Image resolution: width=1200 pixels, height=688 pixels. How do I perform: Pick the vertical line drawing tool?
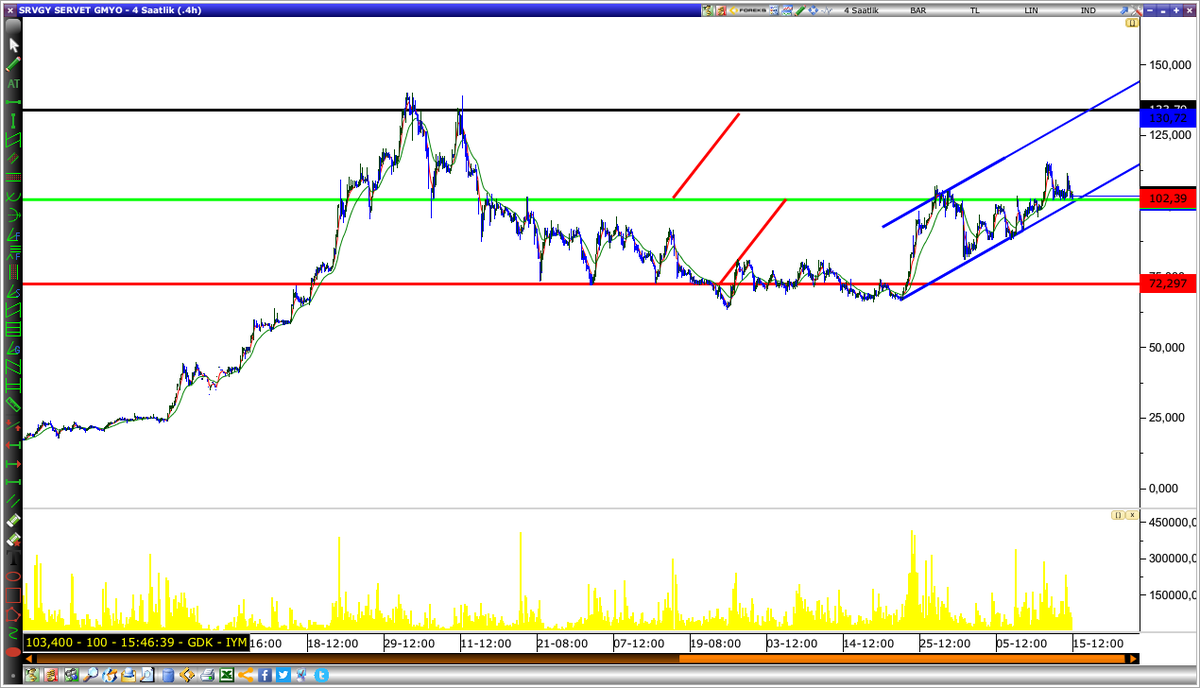pyautogui.click(x=13, y=120)
